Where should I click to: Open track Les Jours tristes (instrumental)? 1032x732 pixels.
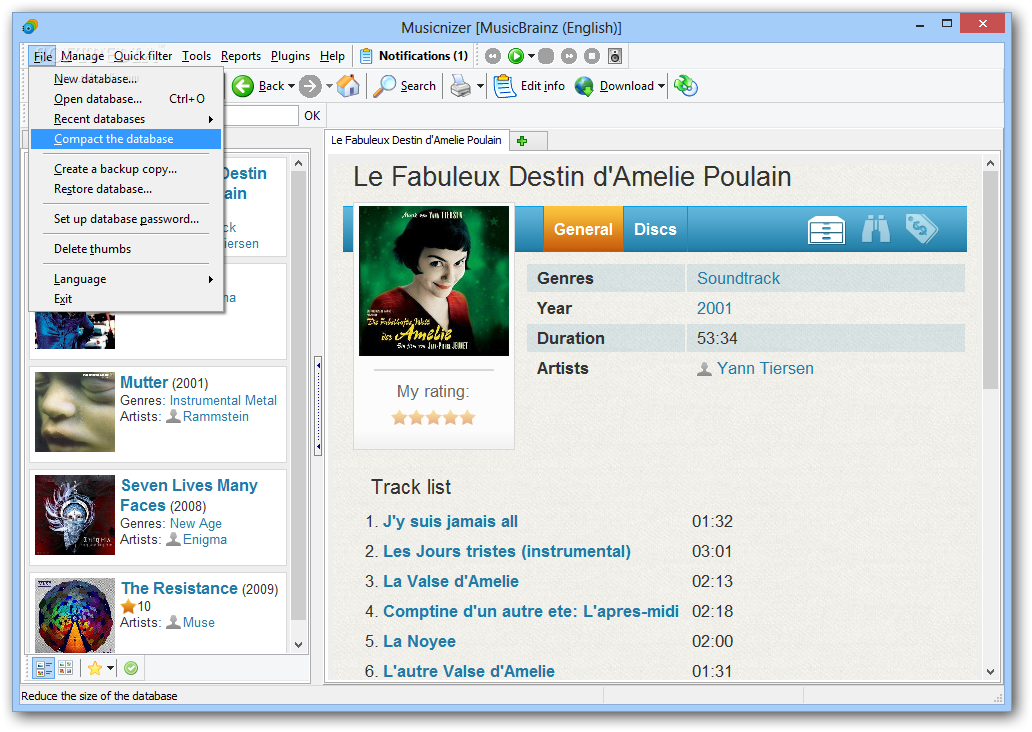point(507,551)
